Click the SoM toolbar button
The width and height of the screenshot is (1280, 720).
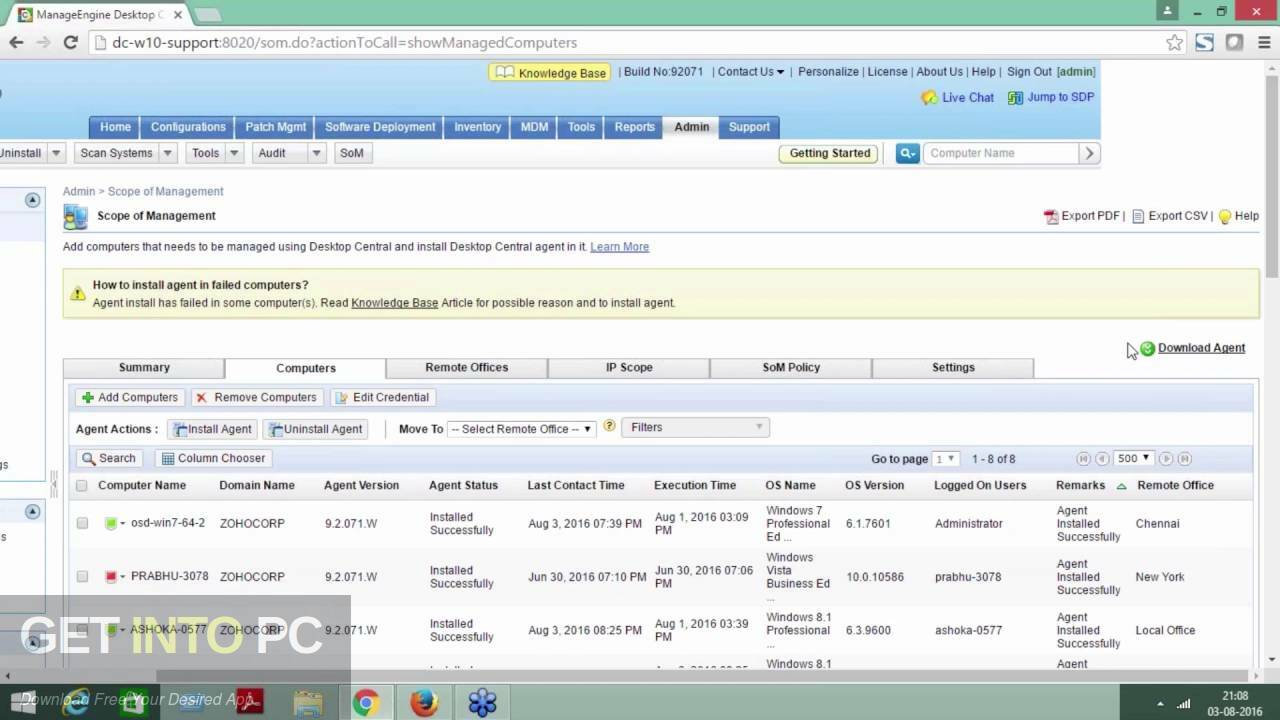pos(351,153)
